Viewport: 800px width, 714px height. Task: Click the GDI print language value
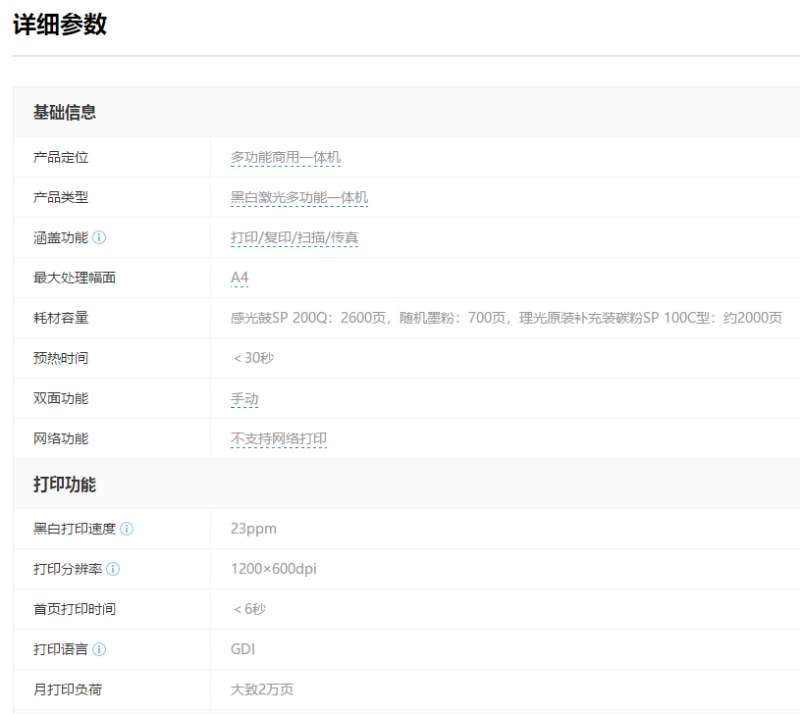point(243,649)
